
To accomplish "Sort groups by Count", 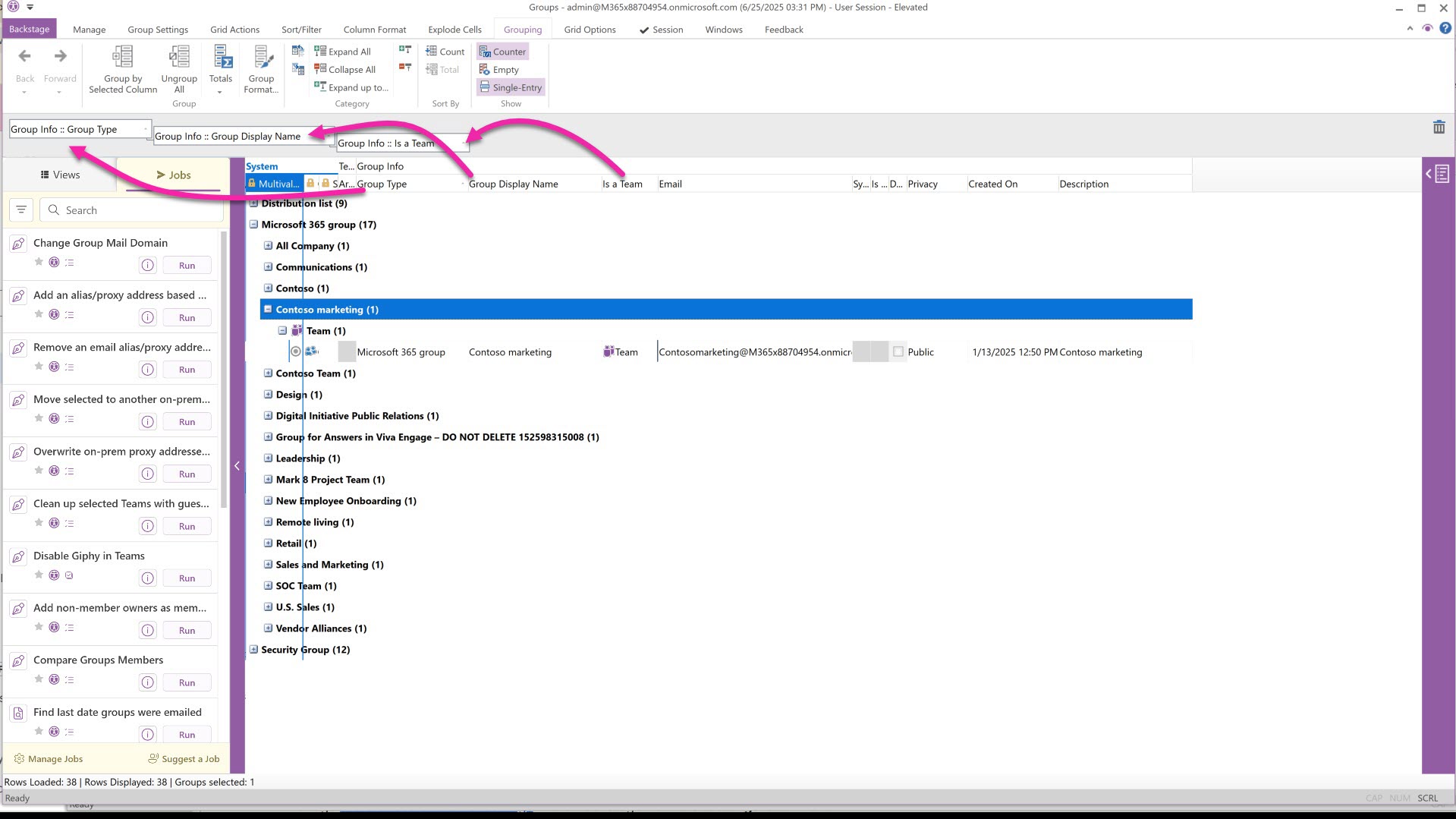I will [445, 52].
